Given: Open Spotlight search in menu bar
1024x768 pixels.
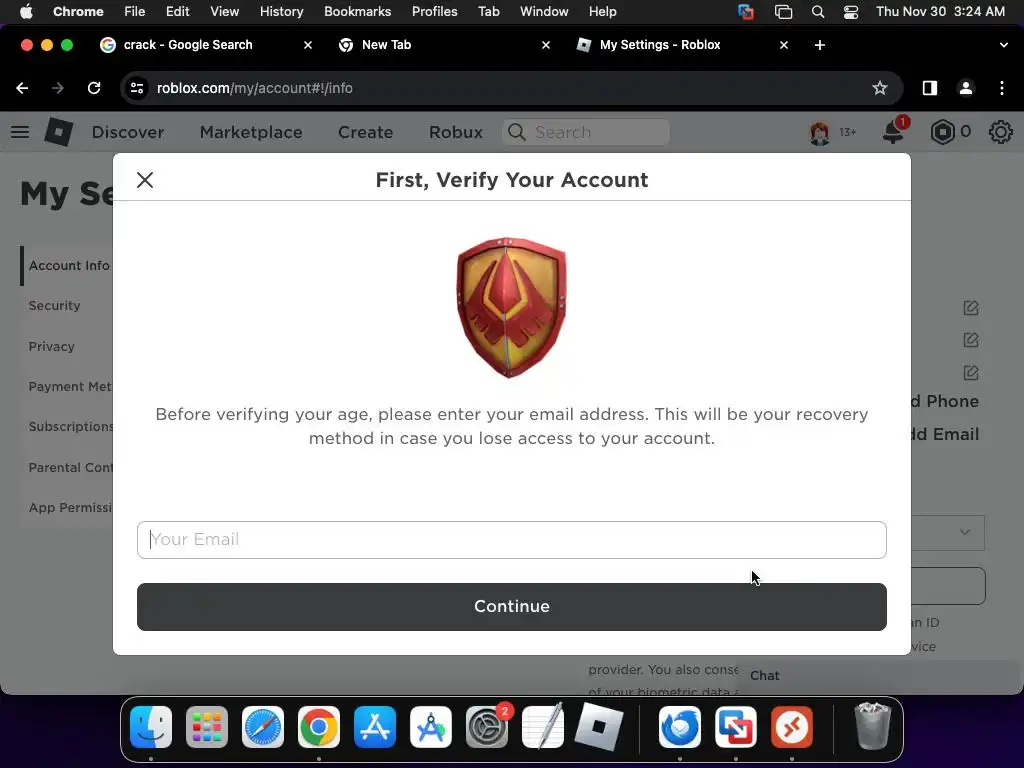Looking at the screenshot, I should pos(818,12).
